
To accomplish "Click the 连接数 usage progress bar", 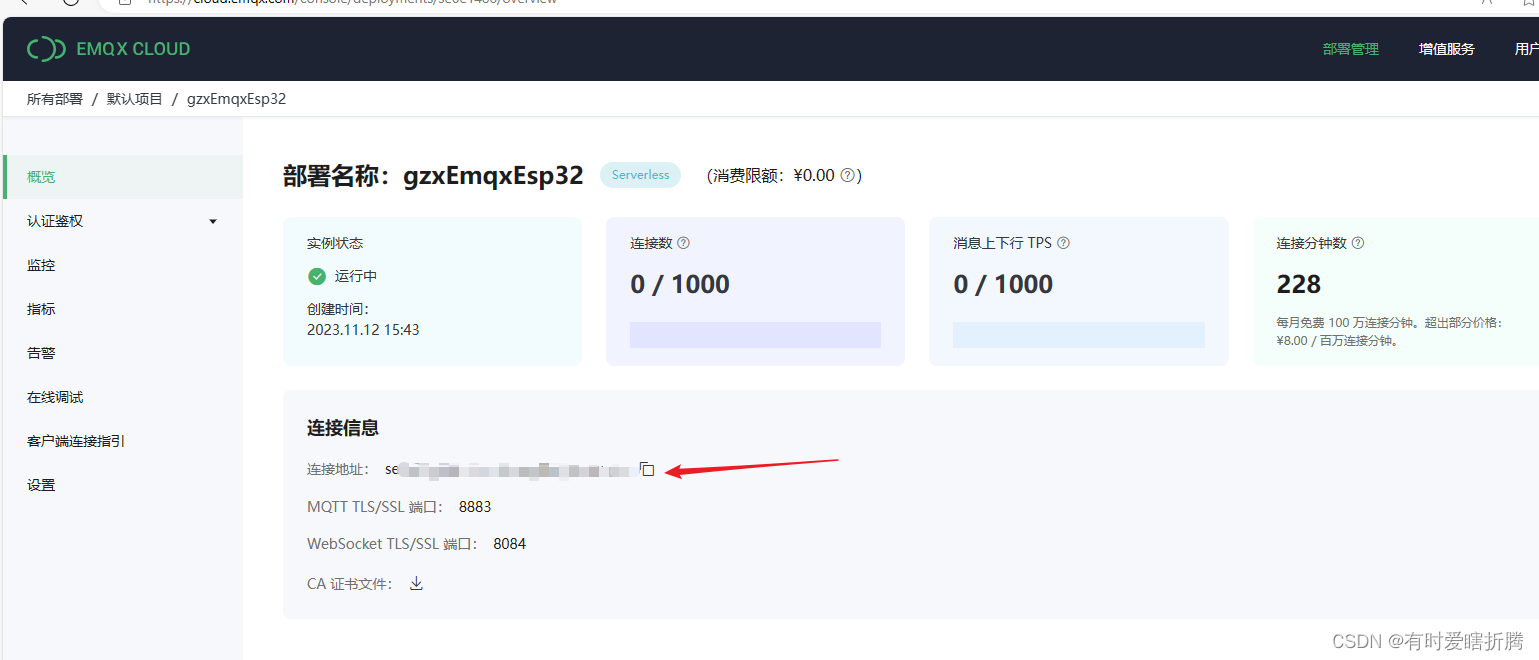I will (x=755, y=335).
